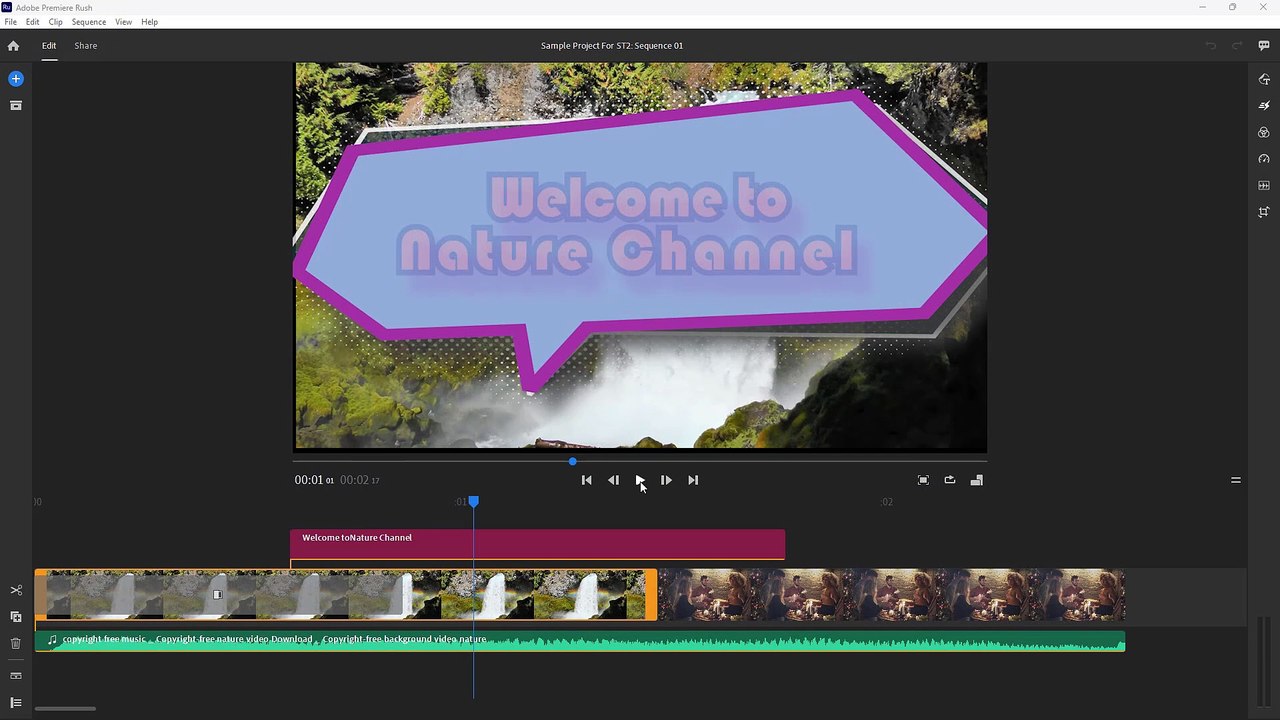Click the current timecode 00:01

tap(314, 480)
